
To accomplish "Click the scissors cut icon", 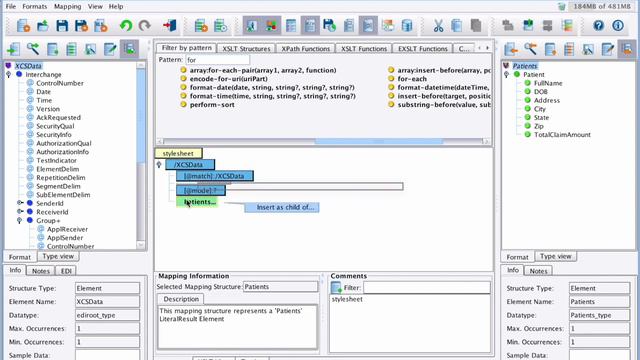I will (x=438, y=26).
